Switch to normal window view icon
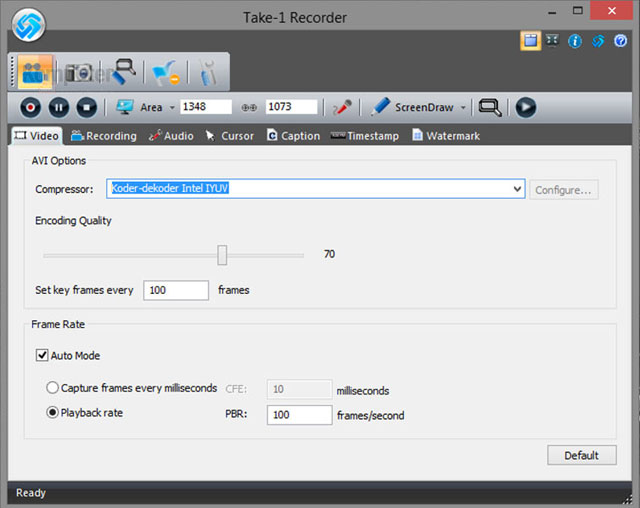640x508 pixels. (530, 41)
